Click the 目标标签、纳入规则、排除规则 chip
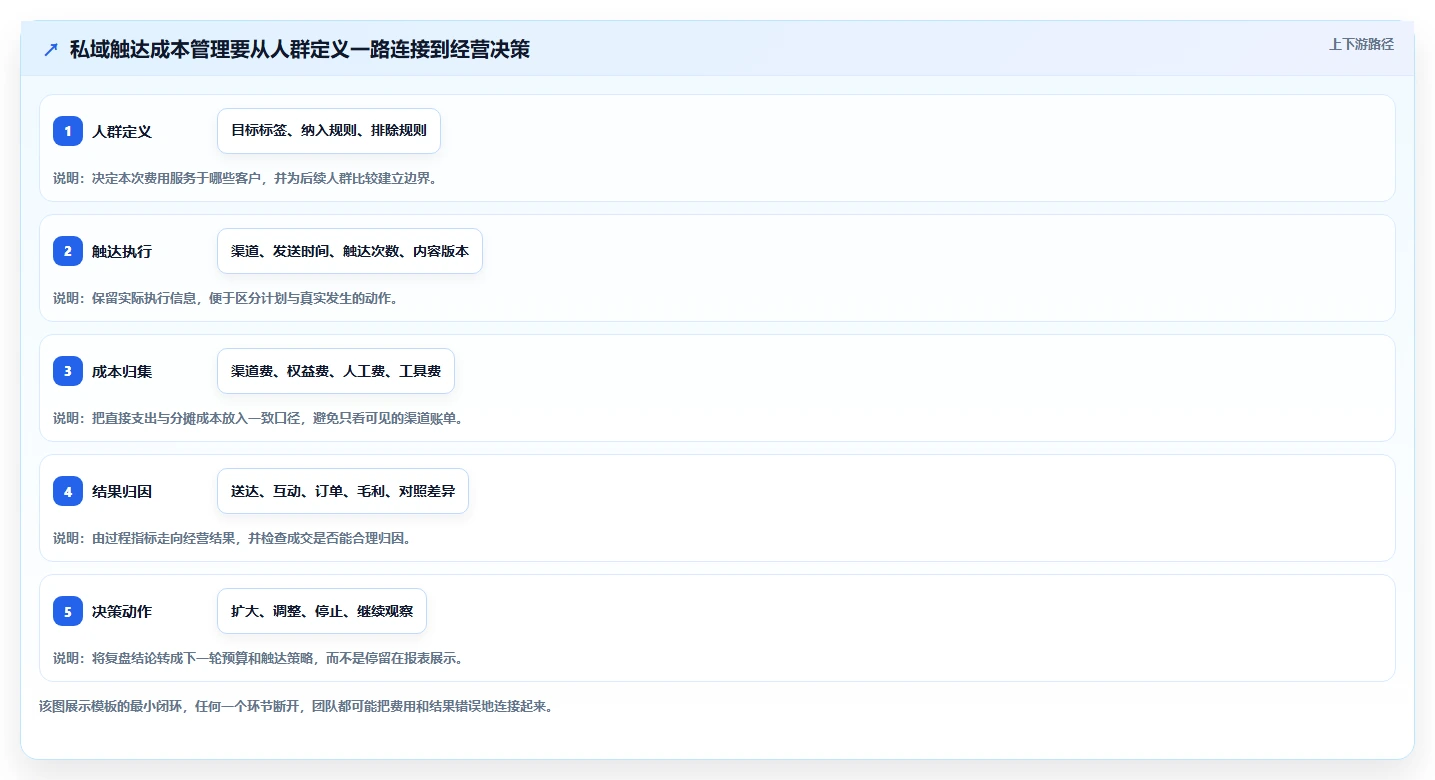This screenshot has width=1435, height=780. 329,131
